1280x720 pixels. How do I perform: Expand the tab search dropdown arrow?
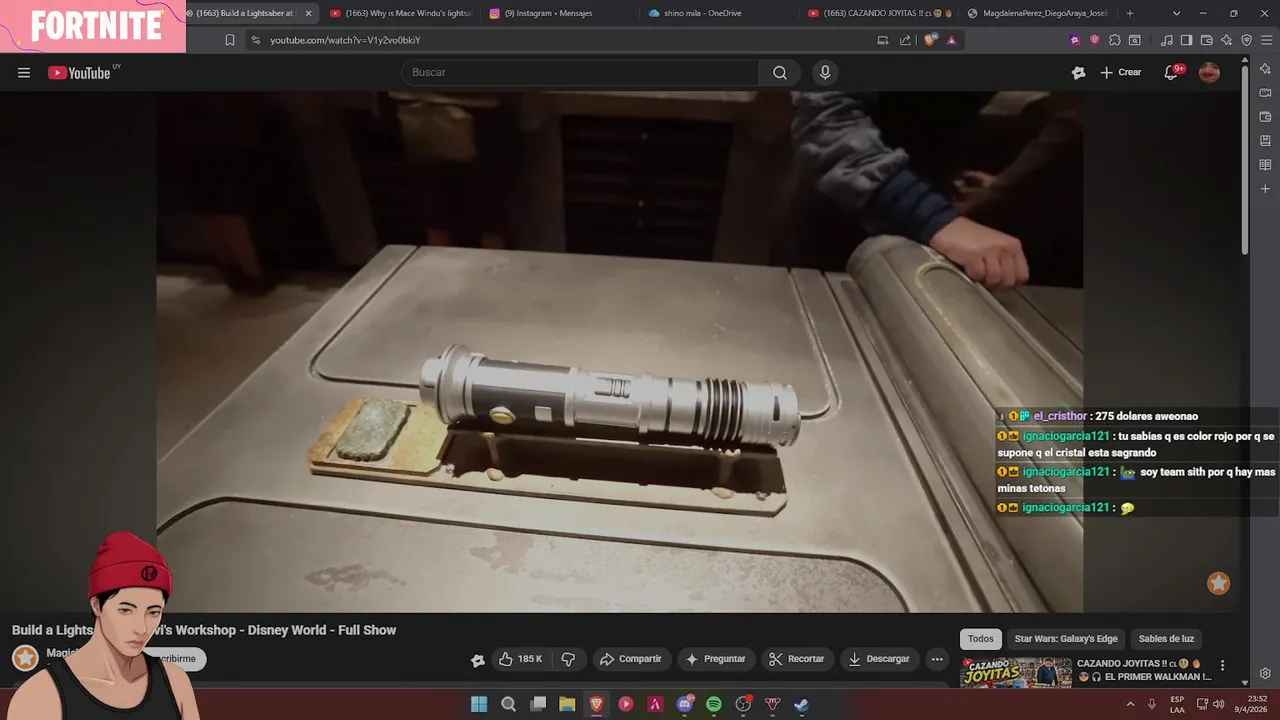tap(1176, 13)
